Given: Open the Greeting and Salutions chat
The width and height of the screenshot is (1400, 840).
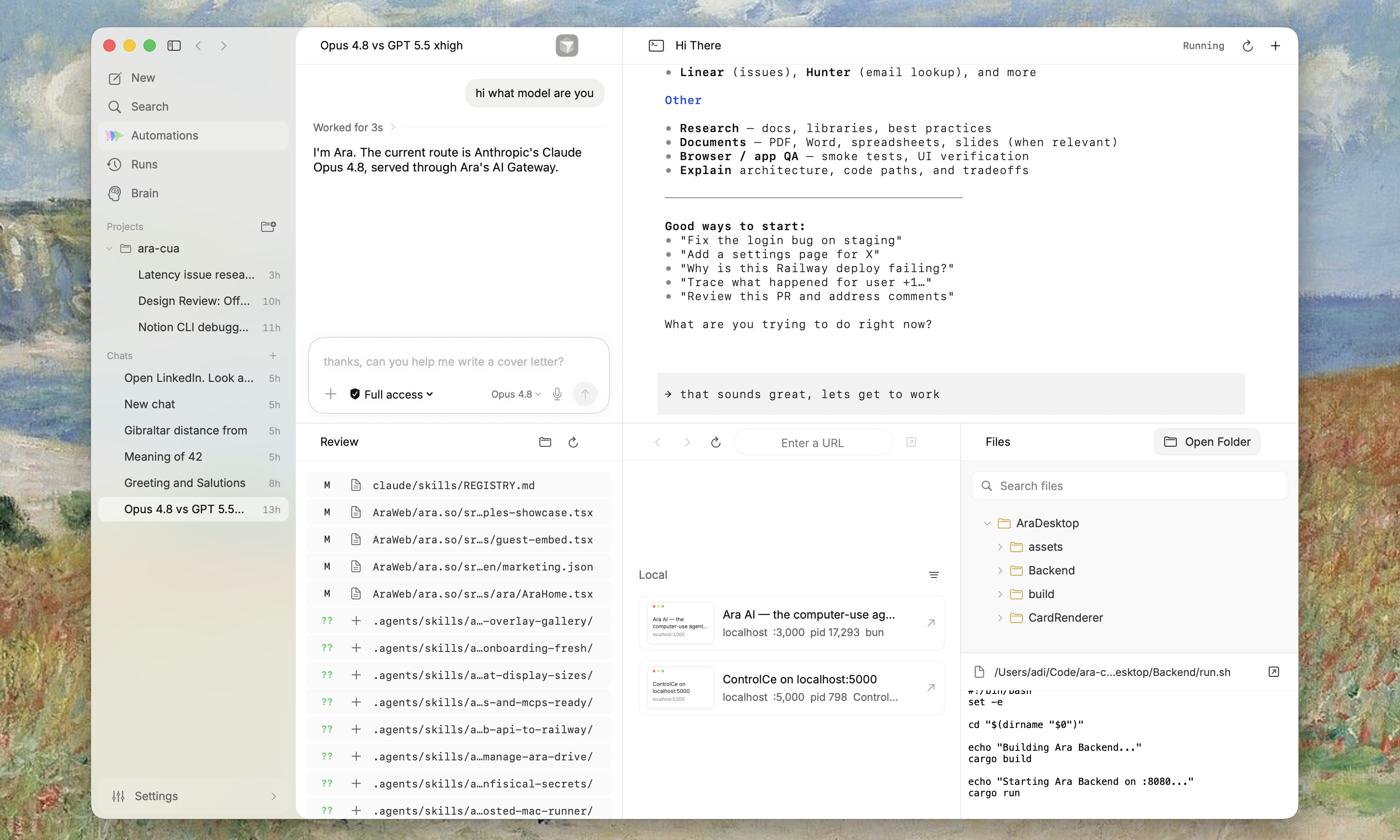Looking at the screenshot, I should pyautogui.click(x=193, y=483).
